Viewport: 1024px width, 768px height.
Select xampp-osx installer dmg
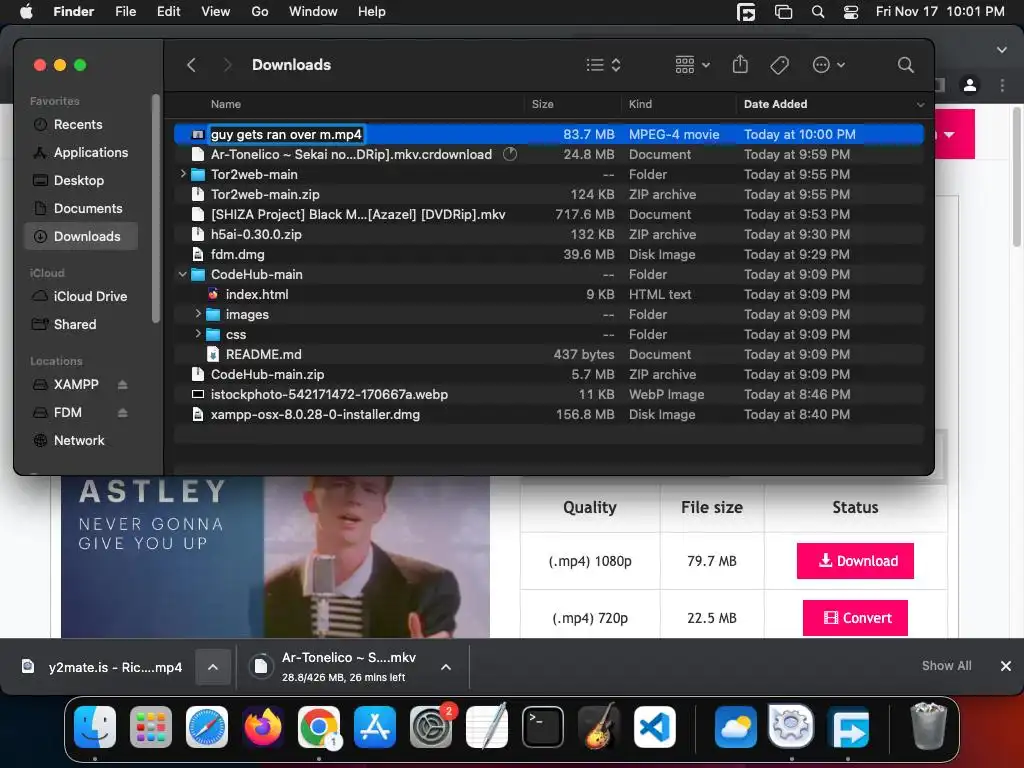pyautogui.click(x=549, y=415)
